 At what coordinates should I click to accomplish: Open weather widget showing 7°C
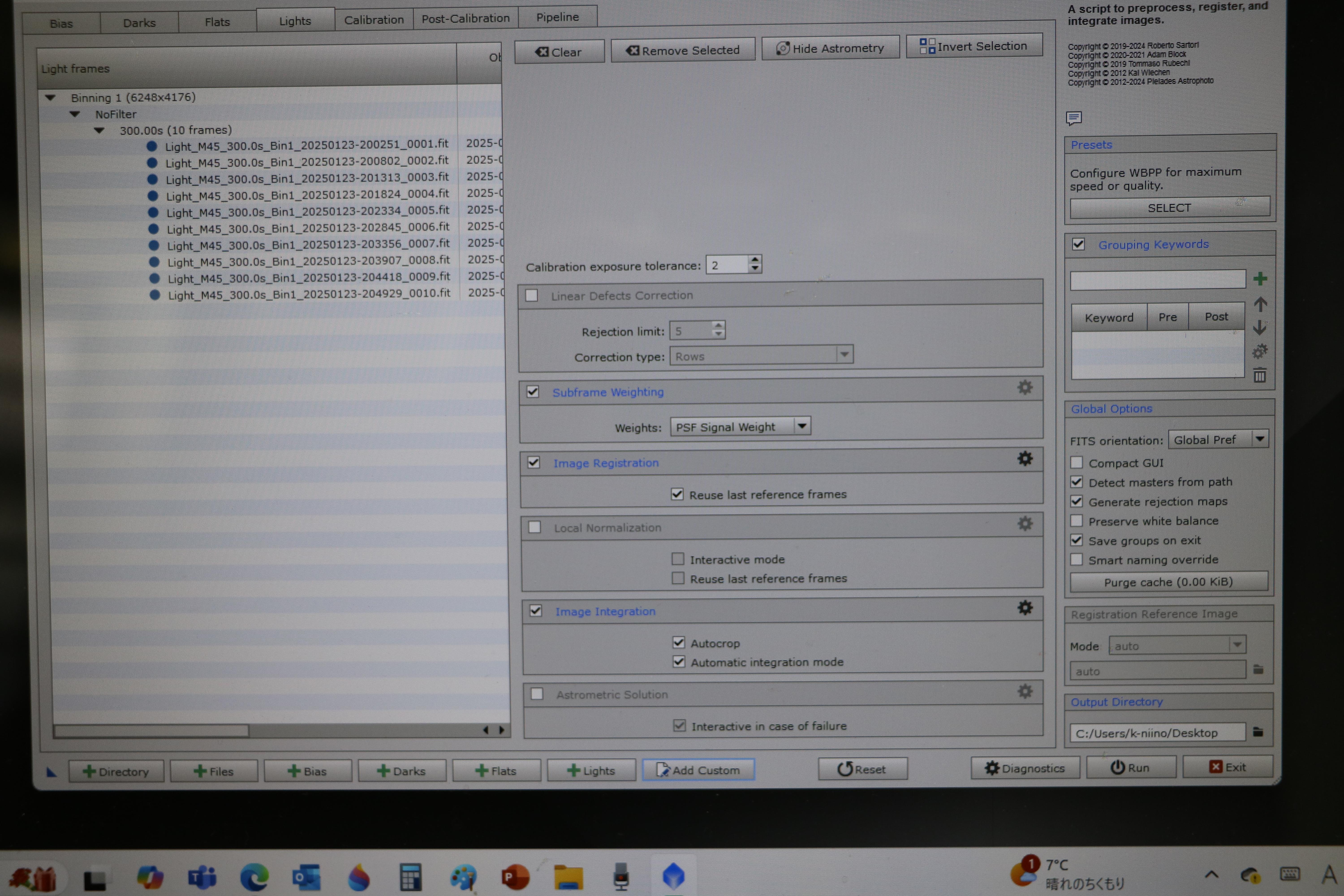click(x=1067, y=874)
